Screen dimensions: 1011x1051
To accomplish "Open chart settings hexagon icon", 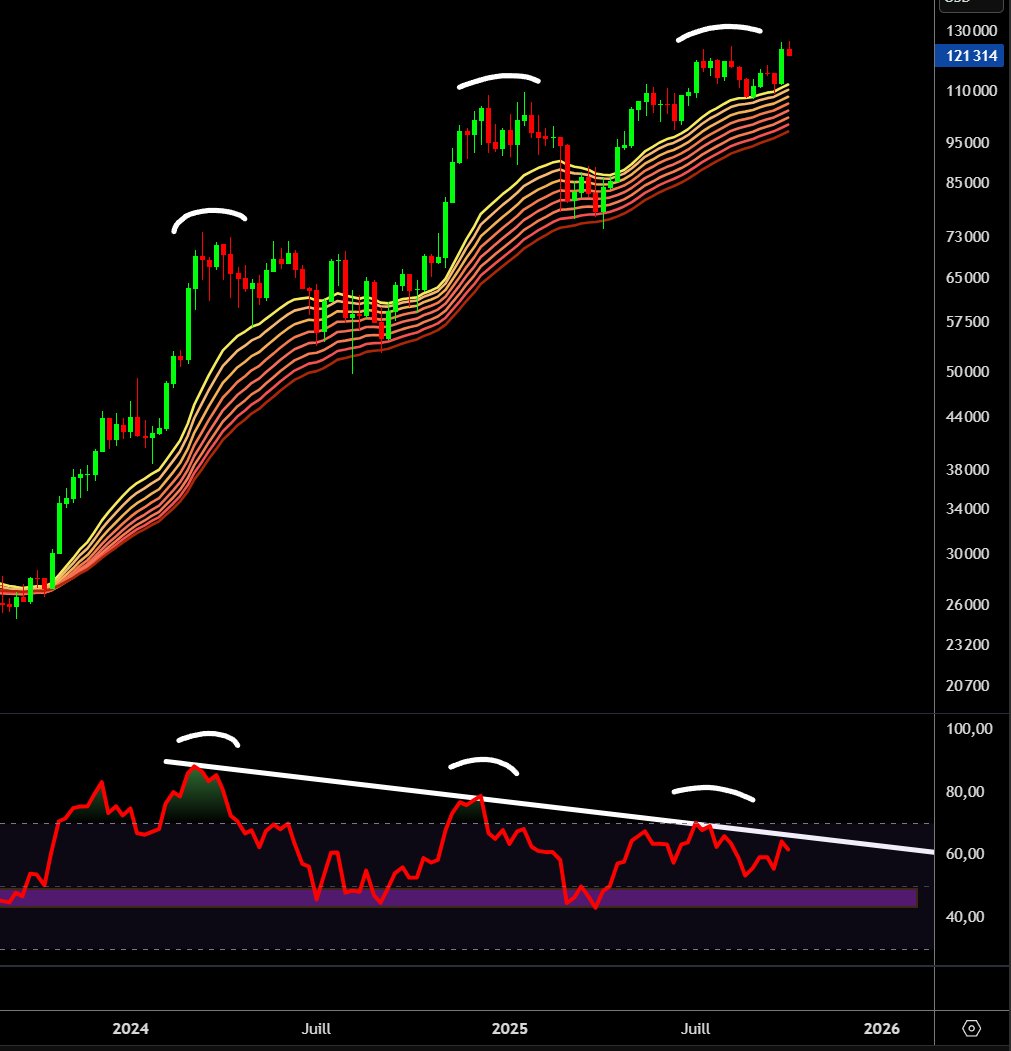I will pyautogui.click(x=971, y=1028).
